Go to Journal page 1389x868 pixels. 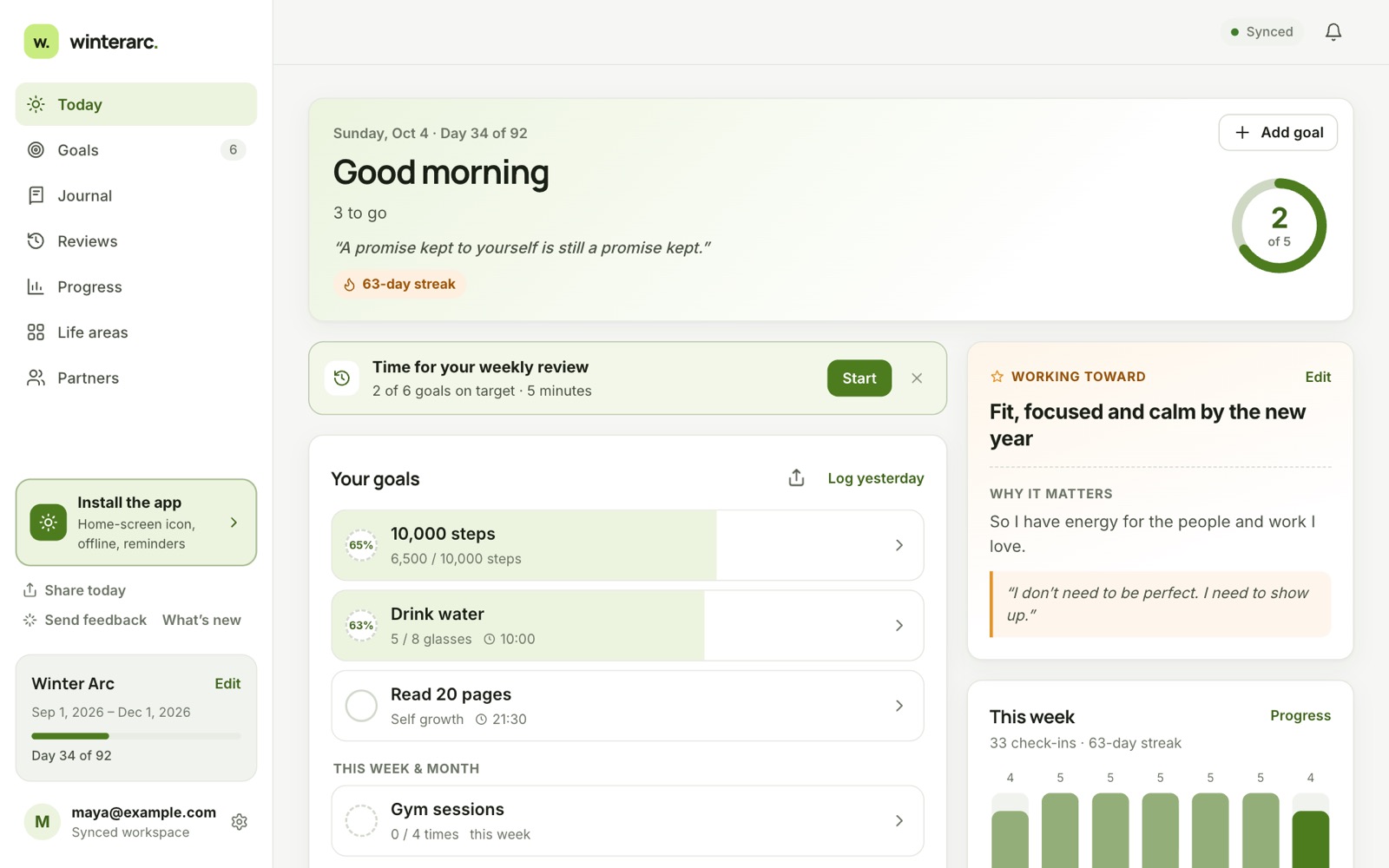(x=136, y=196)
